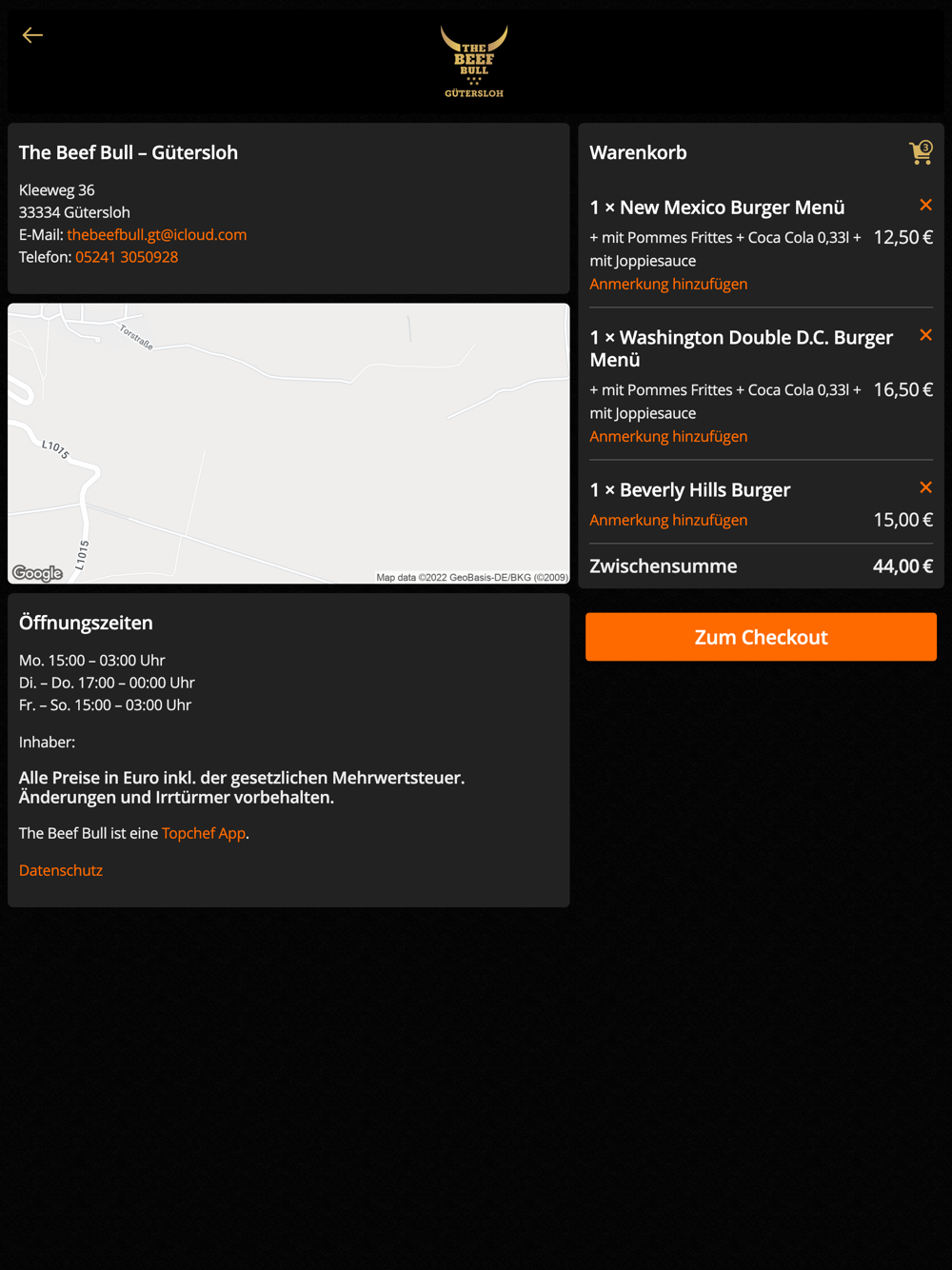Proceed with Zum Checkout button
This screenshot has height=1270, width=952.
761,637
